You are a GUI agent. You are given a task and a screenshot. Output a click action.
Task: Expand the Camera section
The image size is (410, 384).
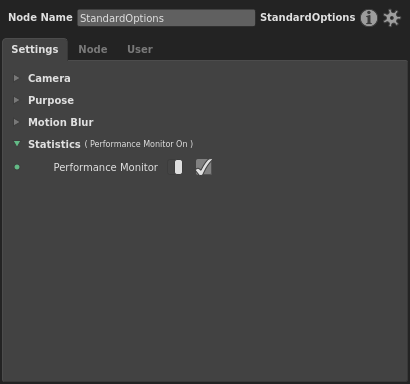(x=49, y=78)
